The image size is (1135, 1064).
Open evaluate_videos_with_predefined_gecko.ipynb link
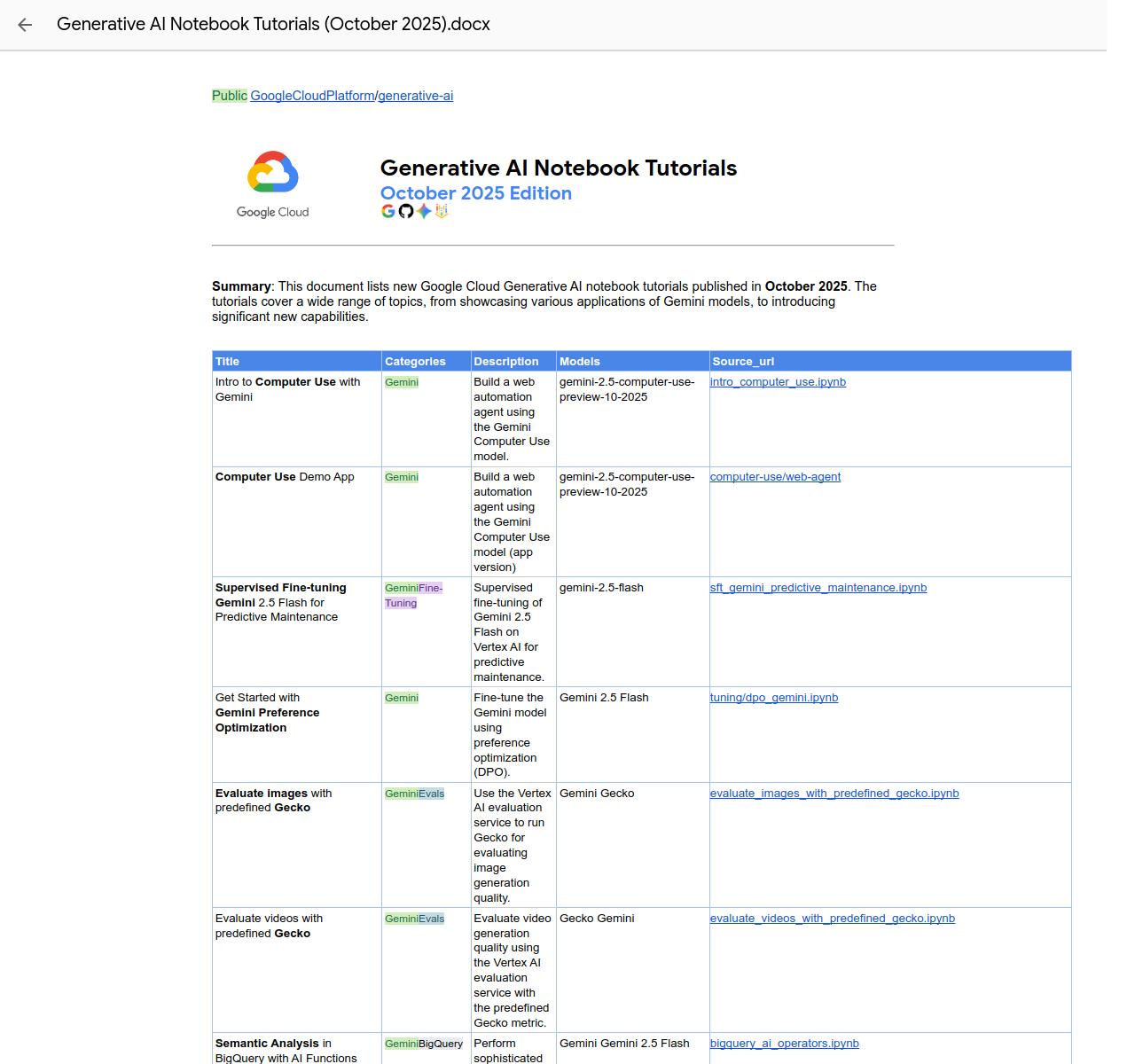pyautogui.click(x=832, y=919)
